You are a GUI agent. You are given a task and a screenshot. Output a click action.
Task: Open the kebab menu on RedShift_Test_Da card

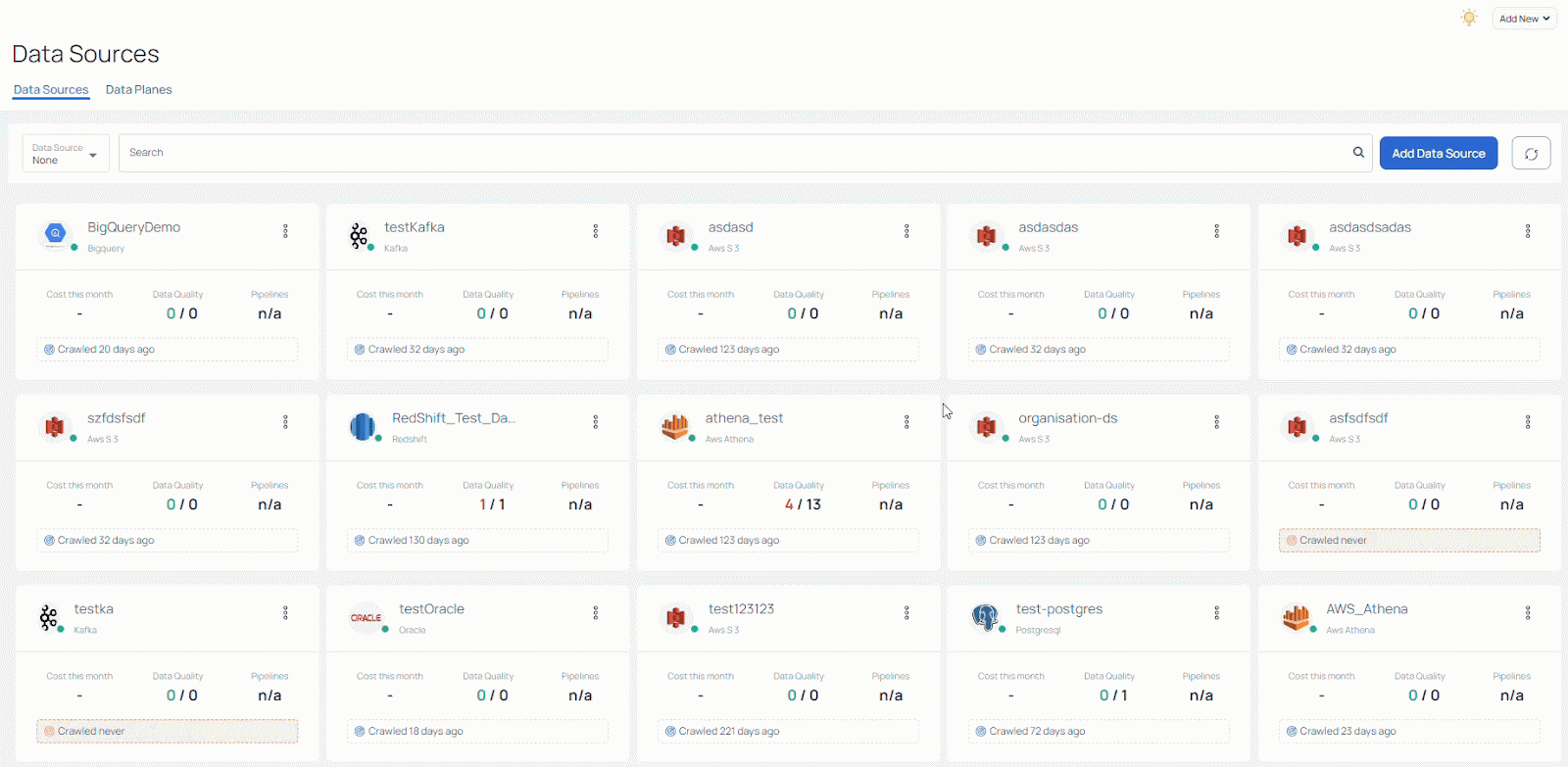click(595, 422)
